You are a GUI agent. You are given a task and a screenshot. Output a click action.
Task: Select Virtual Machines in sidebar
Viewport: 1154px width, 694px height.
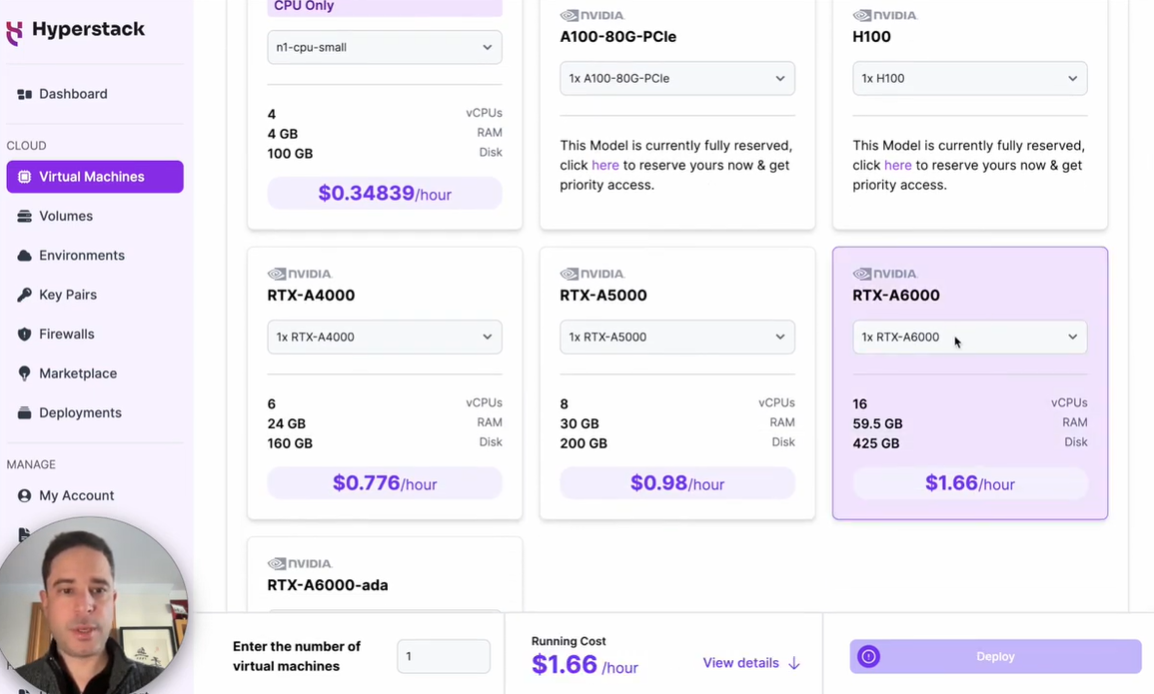[x=94, y=177]
